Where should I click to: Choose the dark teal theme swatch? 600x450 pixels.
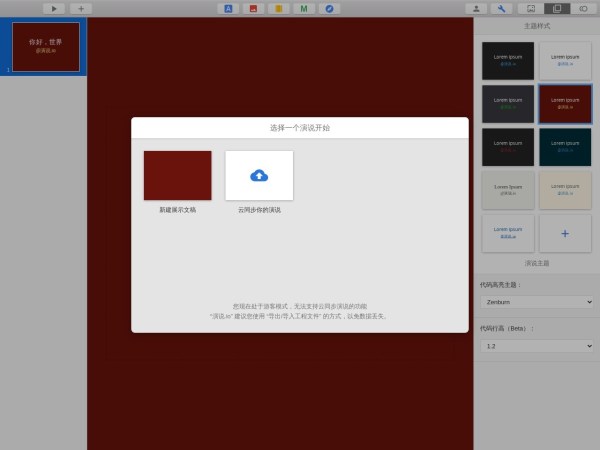pyautogui.click(x=565, y=147)
